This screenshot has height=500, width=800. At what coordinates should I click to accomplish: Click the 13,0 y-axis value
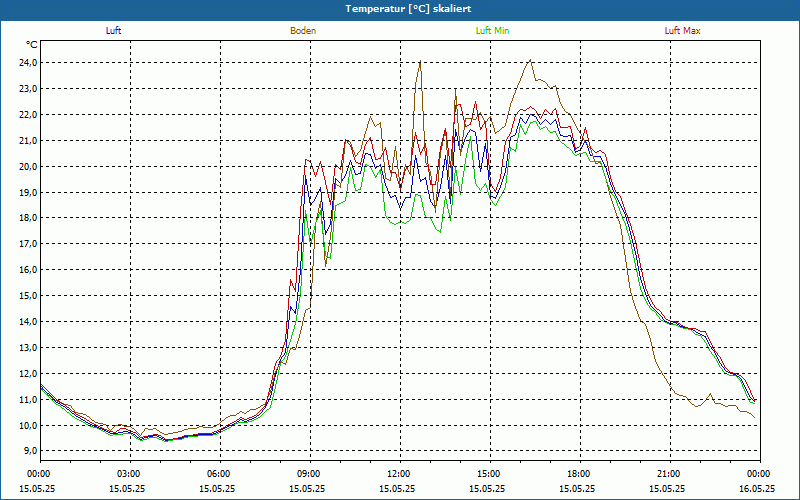pos(28,348)
